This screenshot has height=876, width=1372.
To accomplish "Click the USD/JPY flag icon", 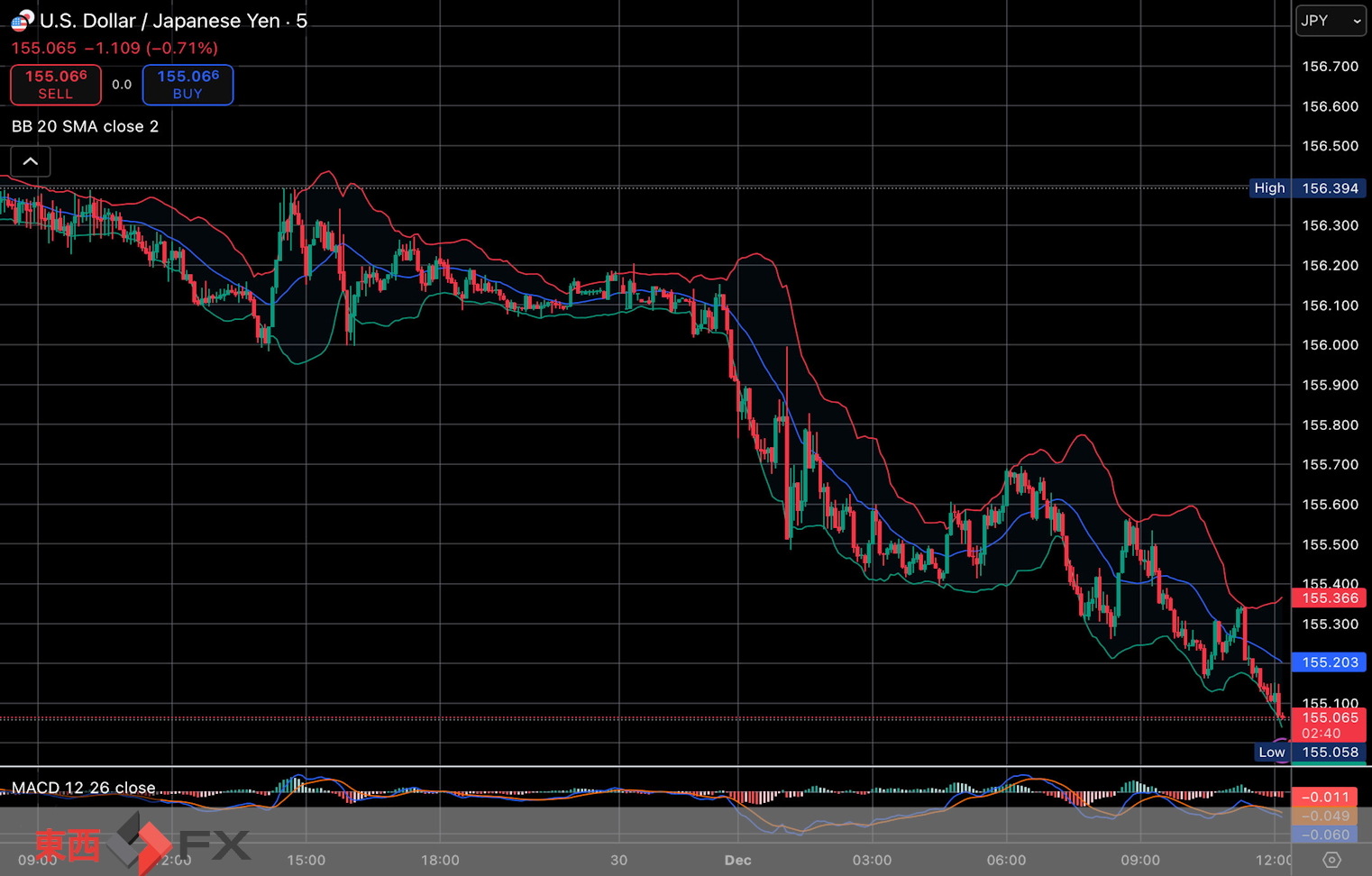I will (x=22, y=20).
